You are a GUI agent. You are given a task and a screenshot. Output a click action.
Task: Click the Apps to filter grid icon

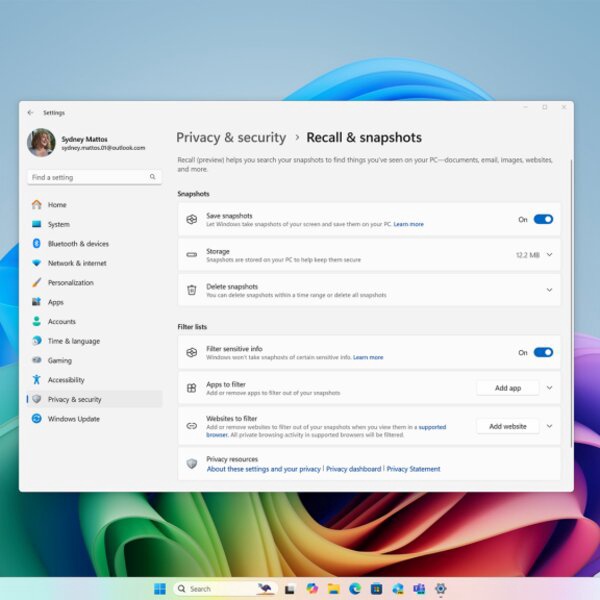tap(192, 388)
